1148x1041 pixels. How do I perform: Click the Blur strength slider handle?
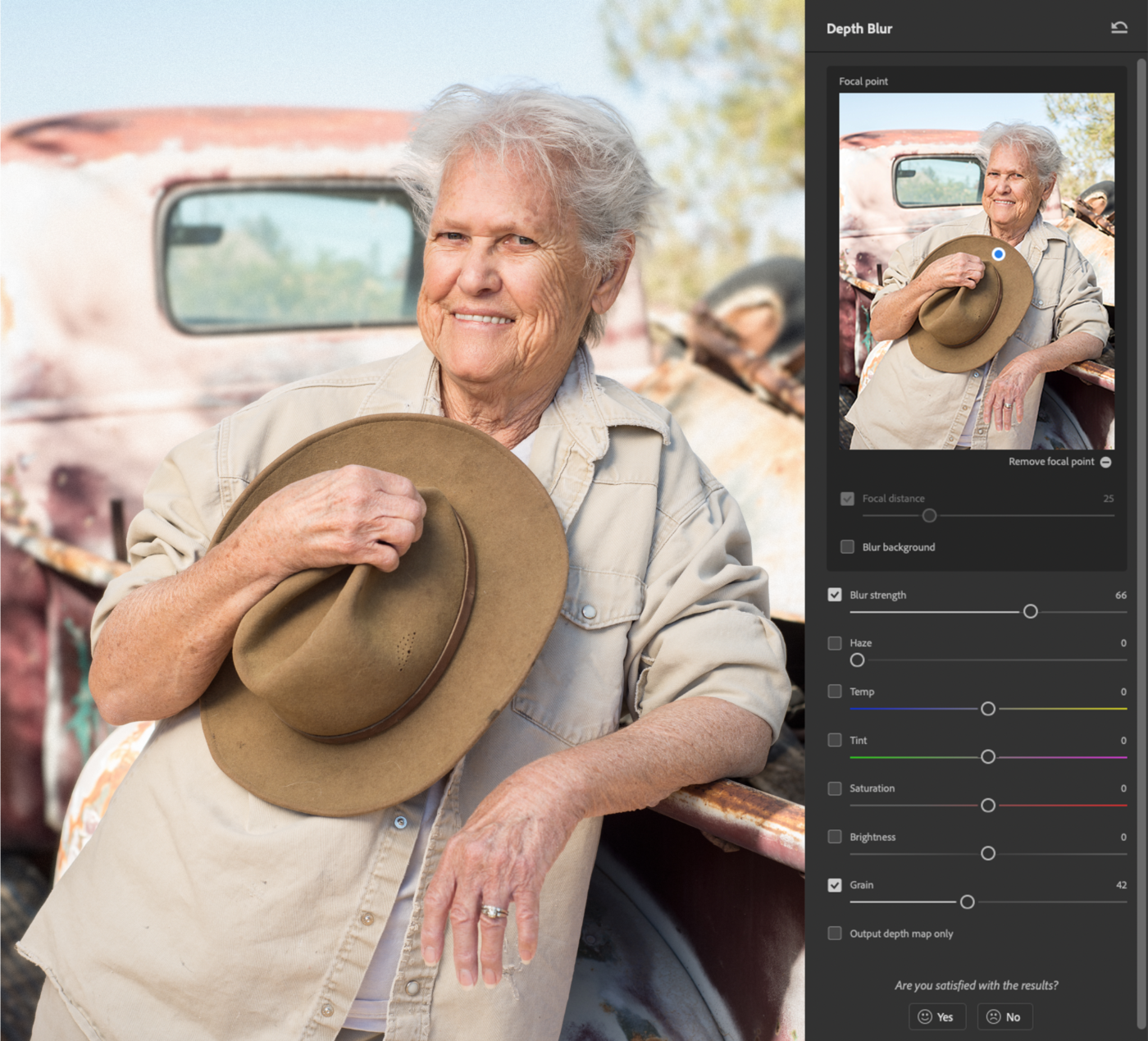[x=1031, y=611]
